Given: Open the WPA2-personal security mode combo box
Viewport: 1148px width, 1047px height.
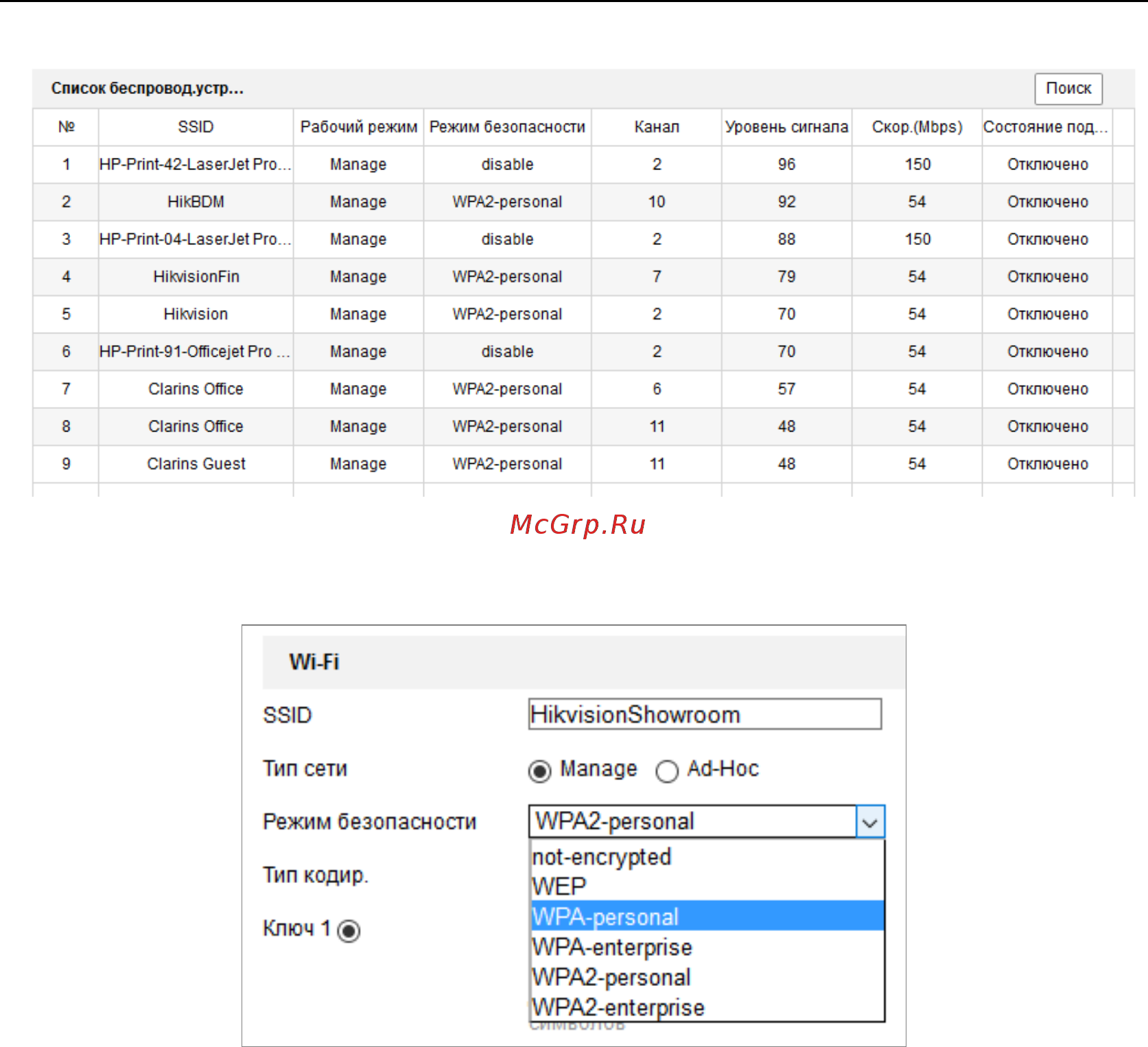Looking at the screenshot, I should [707, 822].
